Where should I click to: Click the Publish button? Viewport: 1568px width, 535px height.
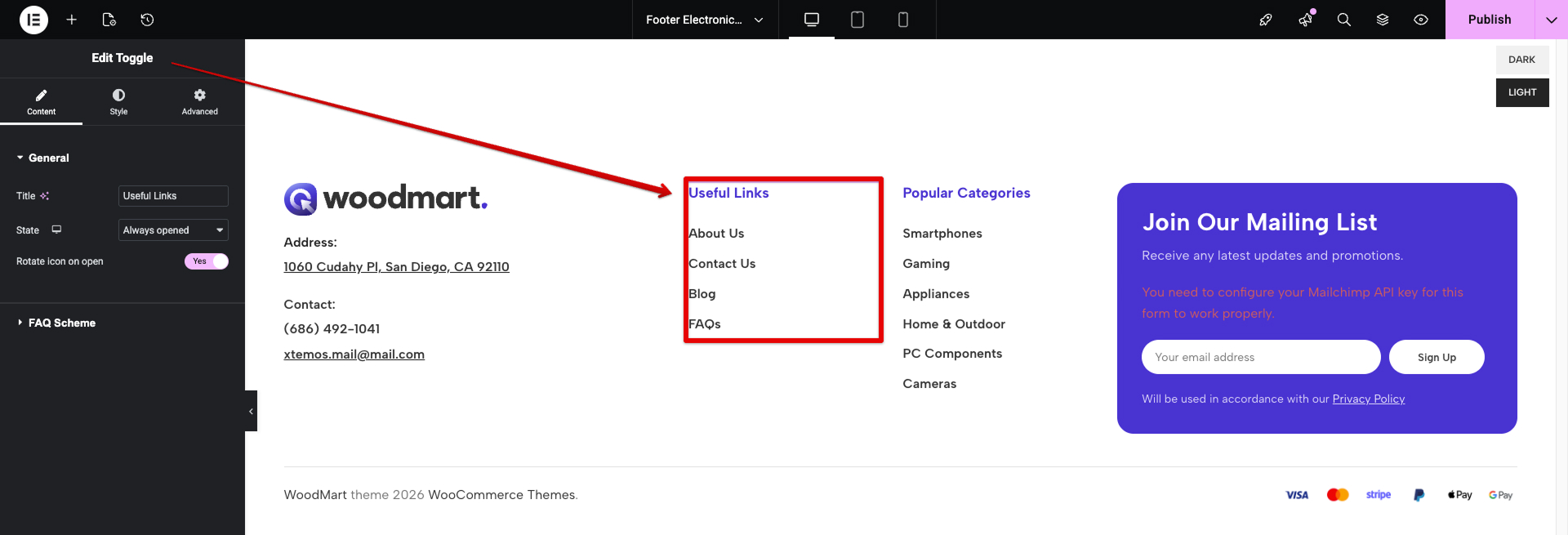tap(1489, 20)
